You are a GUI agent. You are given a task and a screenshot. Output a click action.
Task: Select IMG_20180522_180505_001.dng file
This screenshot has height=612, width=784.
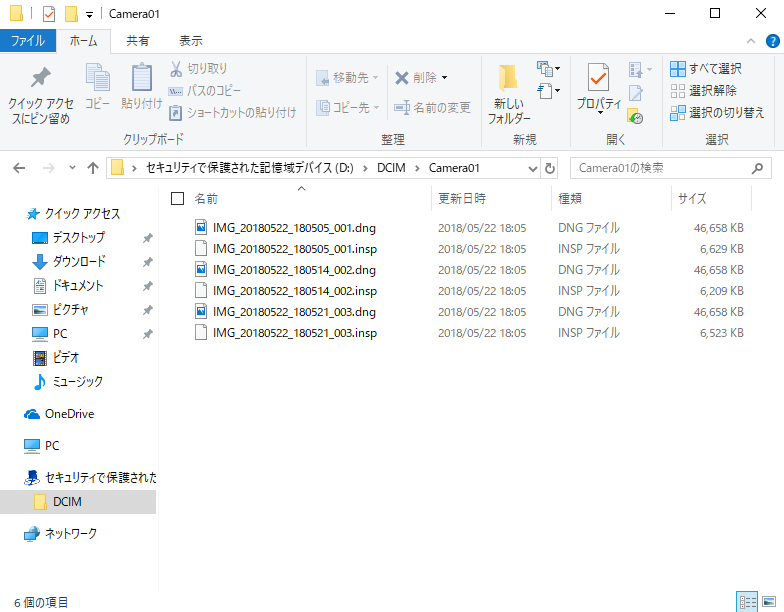(x=294, y=228)
